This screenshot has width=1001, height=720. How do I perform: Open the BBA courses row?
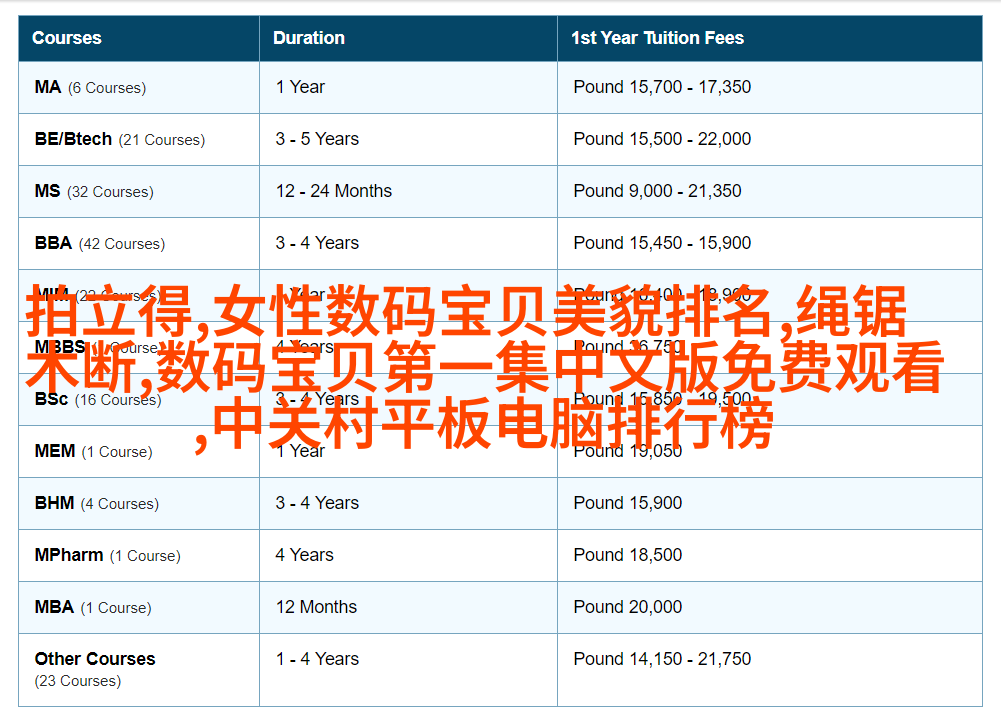click(x=54, y=243)
